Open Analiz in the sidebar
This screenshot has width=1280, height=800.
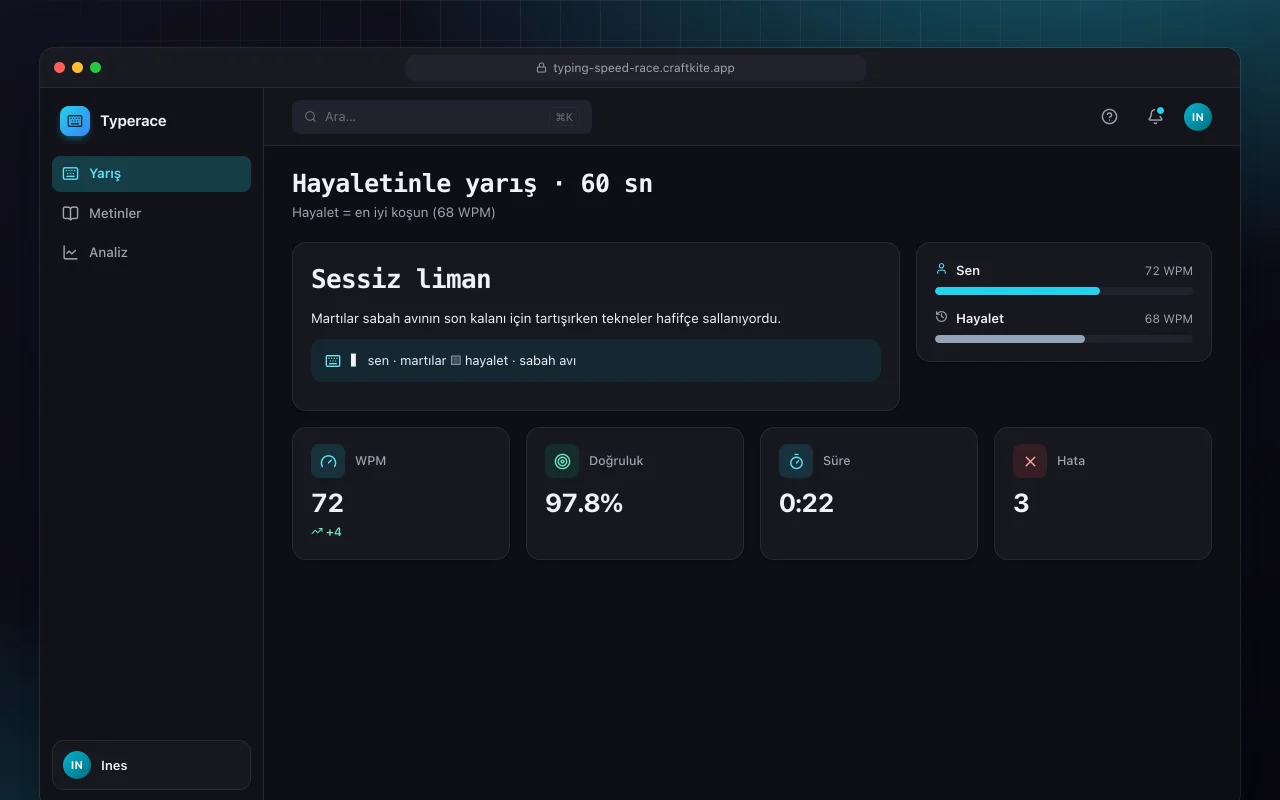[151, 253]
